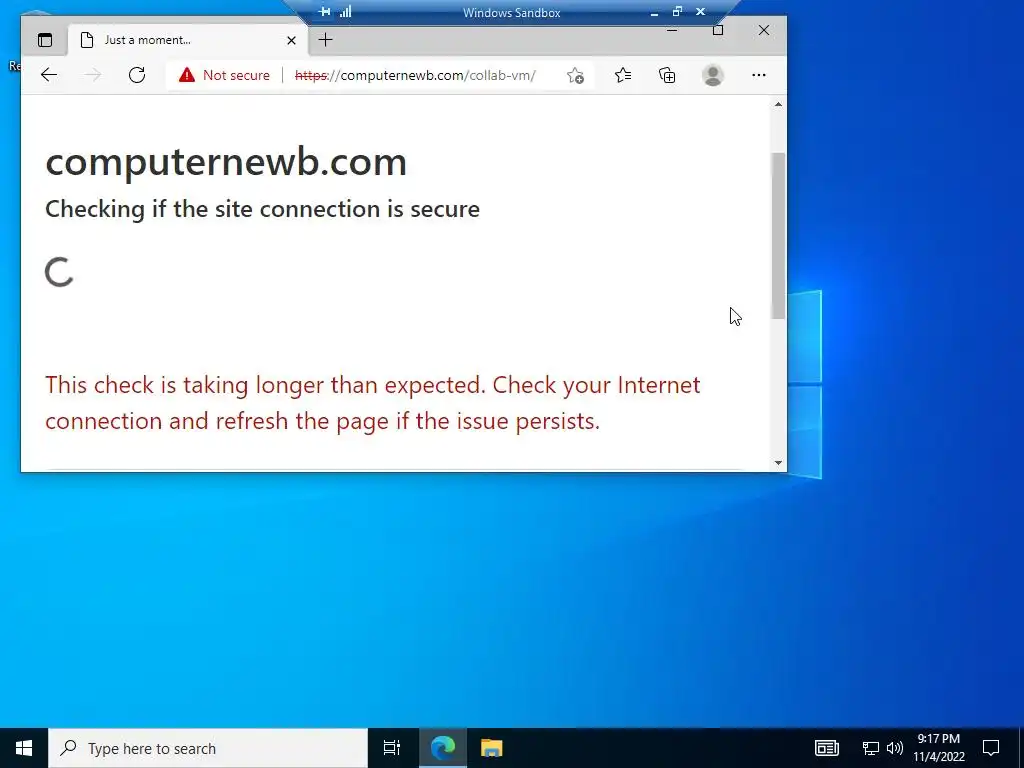Open a new tab with plus button
Image resolution: width=1024 pixels, height=768 pixels.
325,40
